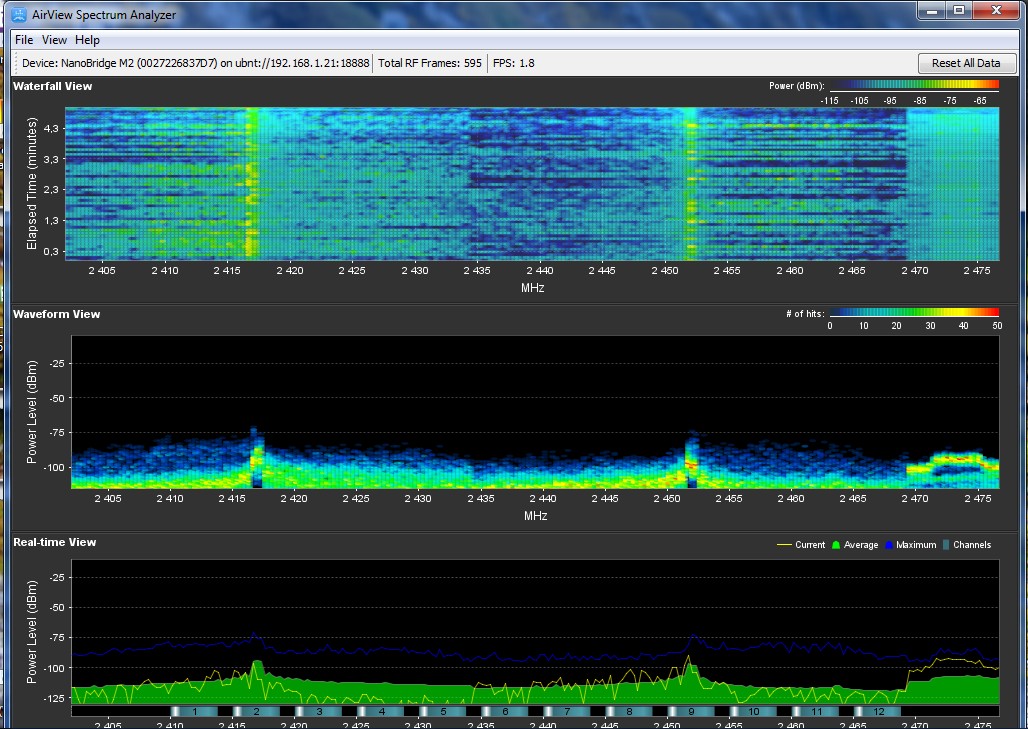Click the Power (dBm) color scale bar
The image size is (1028, 729).
pos(914,87)
